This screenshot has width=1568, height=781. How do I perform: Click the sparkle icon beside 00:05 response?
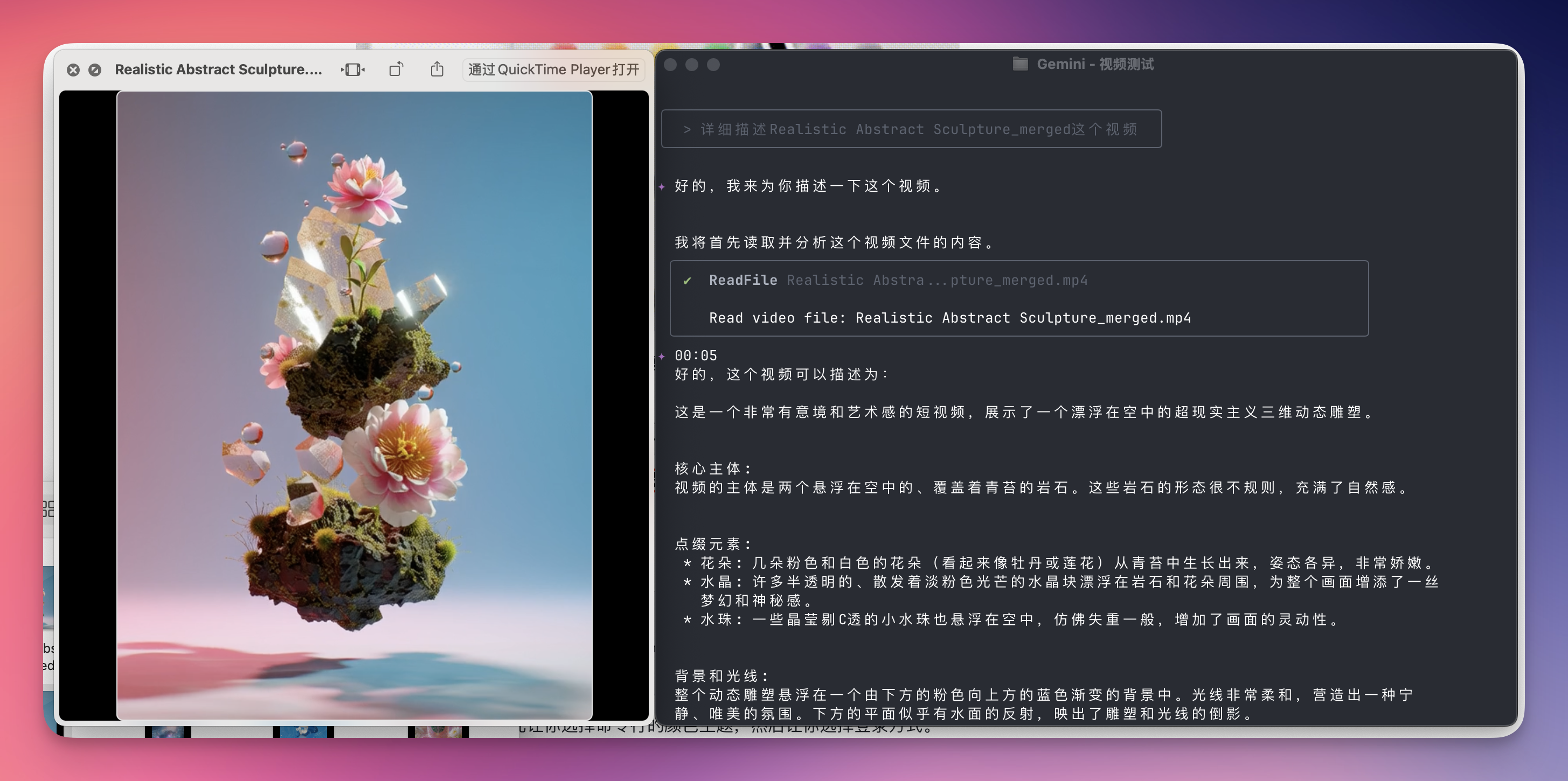click(x=662, y=356)
